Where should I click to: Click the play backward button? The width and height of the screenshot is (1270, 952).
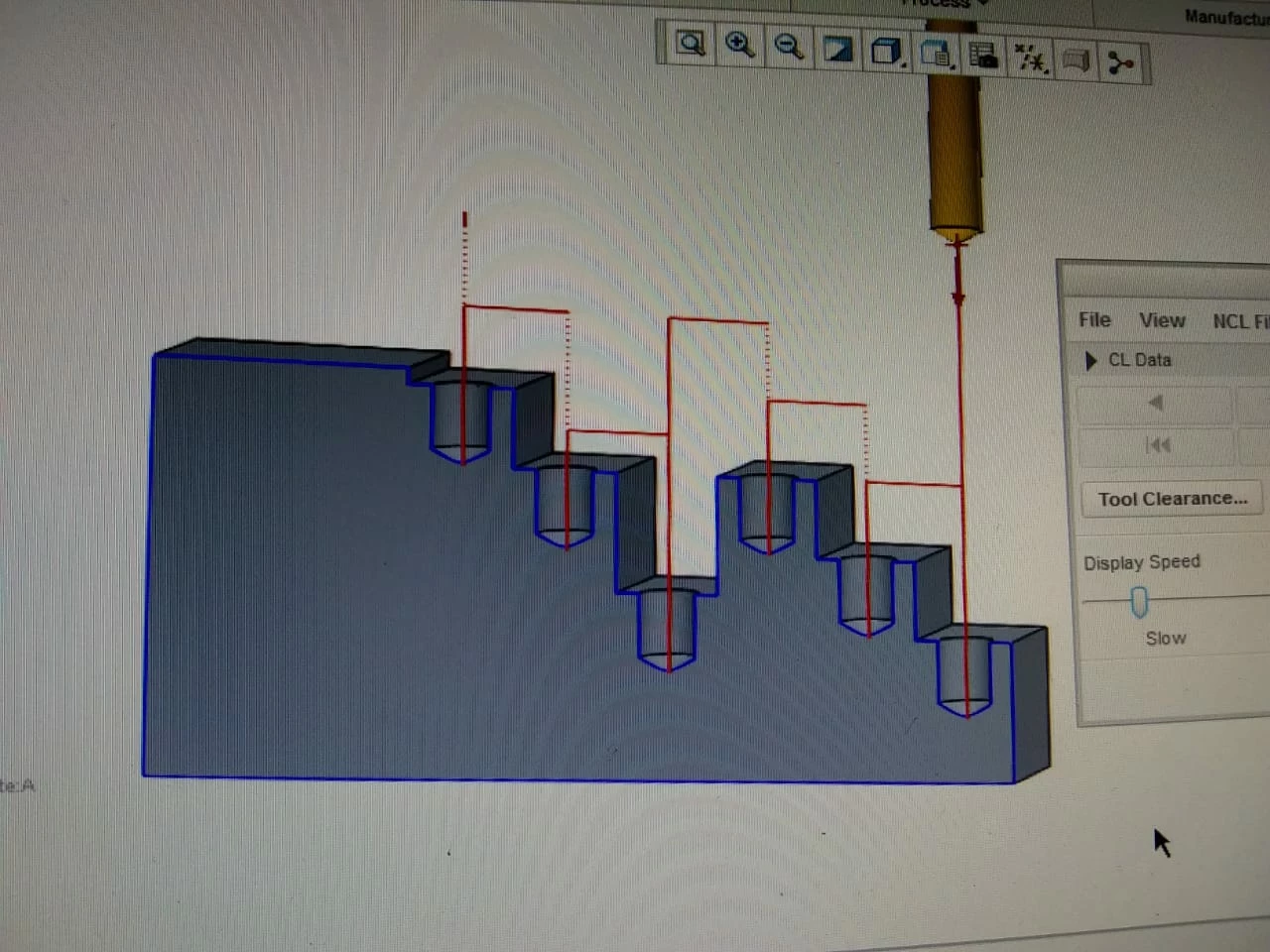pos(1154,403)
